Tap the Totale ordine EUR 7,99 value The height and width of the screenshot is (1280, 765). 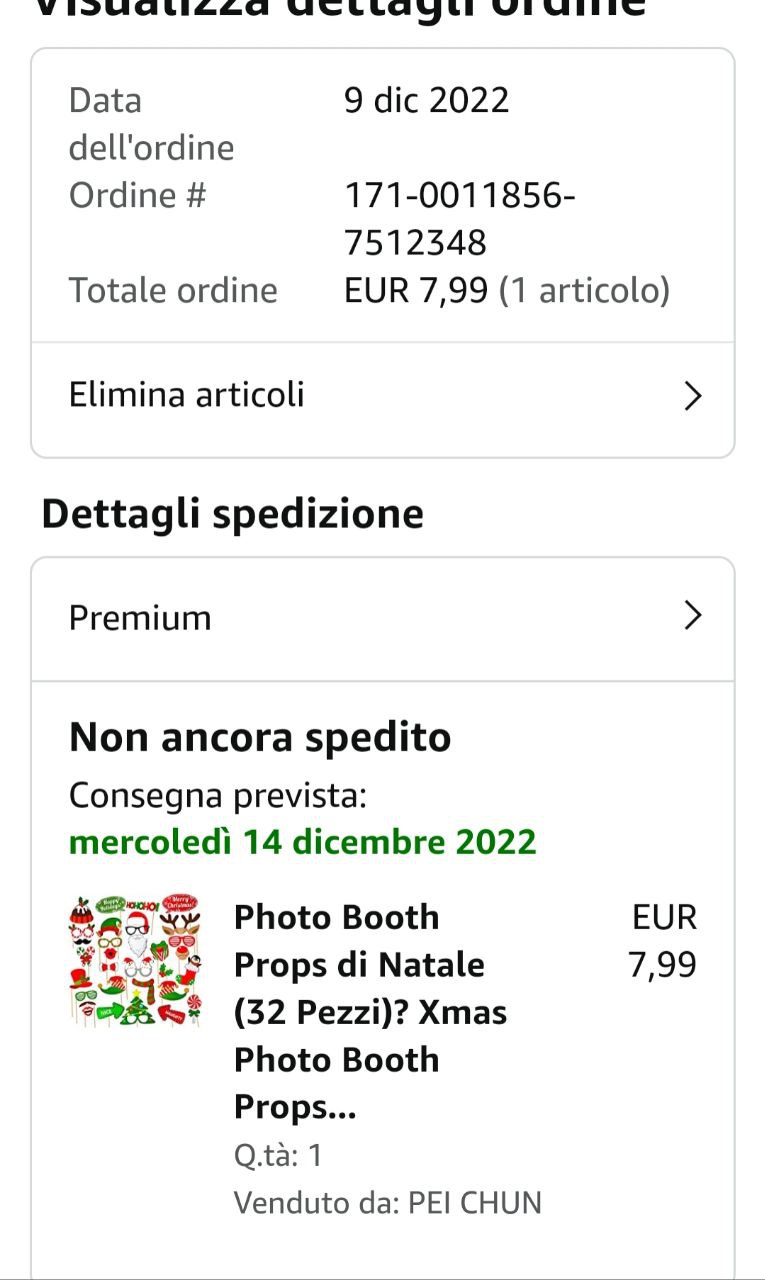coord(416,291)
